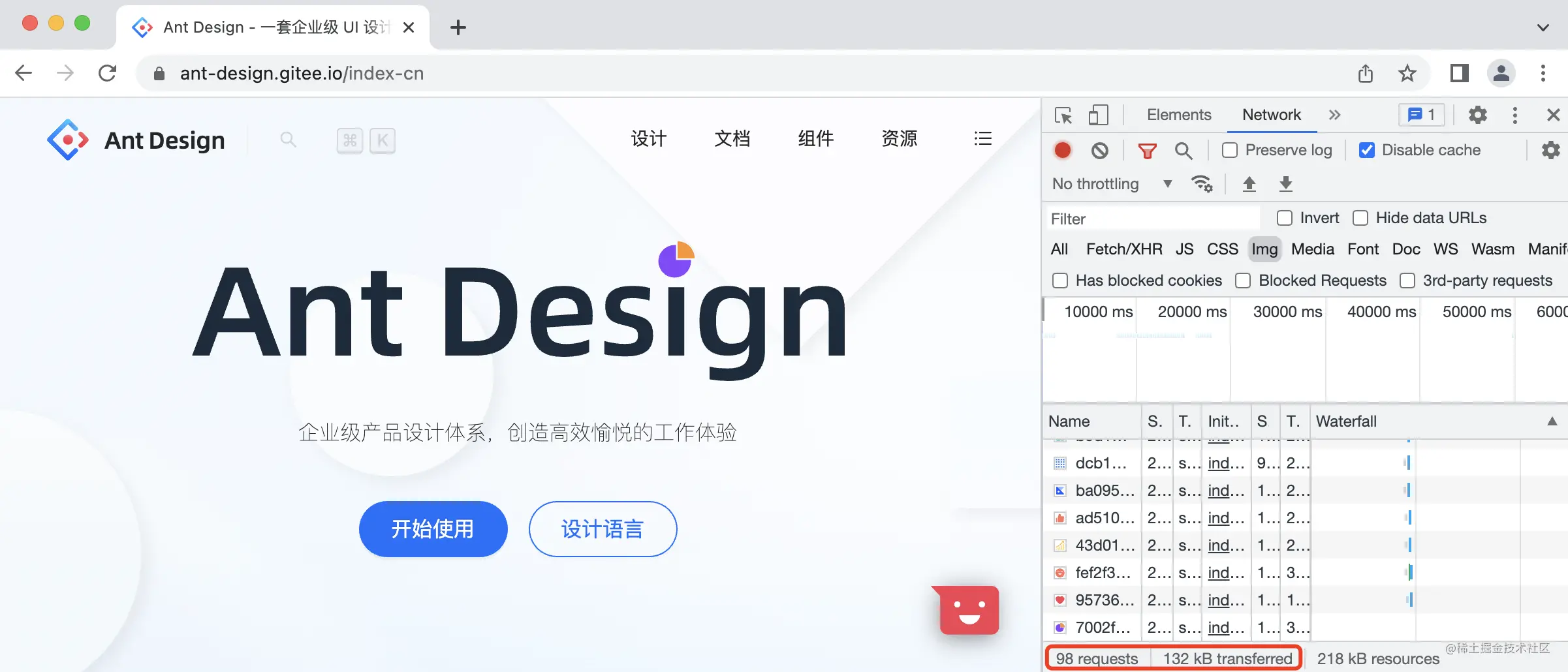Click the network Filter text field

1152,219
